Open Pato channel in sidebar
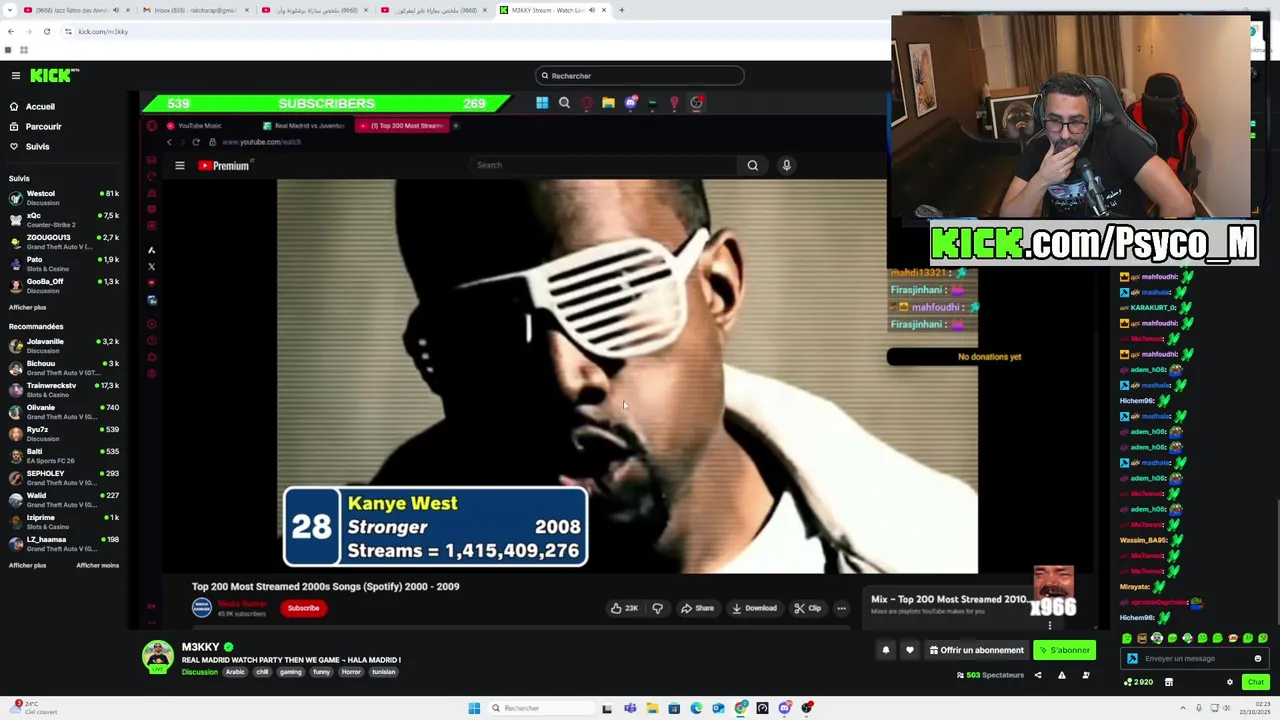 [x=62, y=263]
